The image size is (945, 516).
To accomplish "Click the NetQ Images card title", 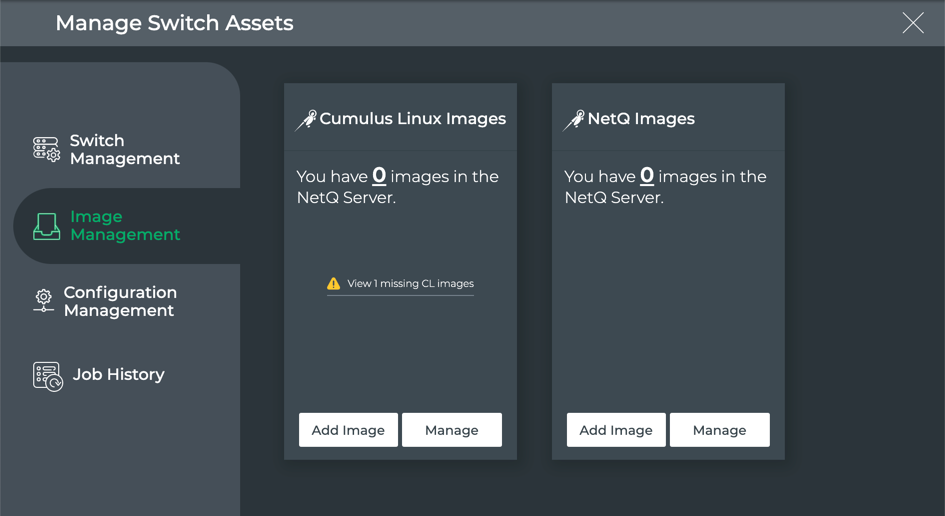I will [x=641, y=119].
